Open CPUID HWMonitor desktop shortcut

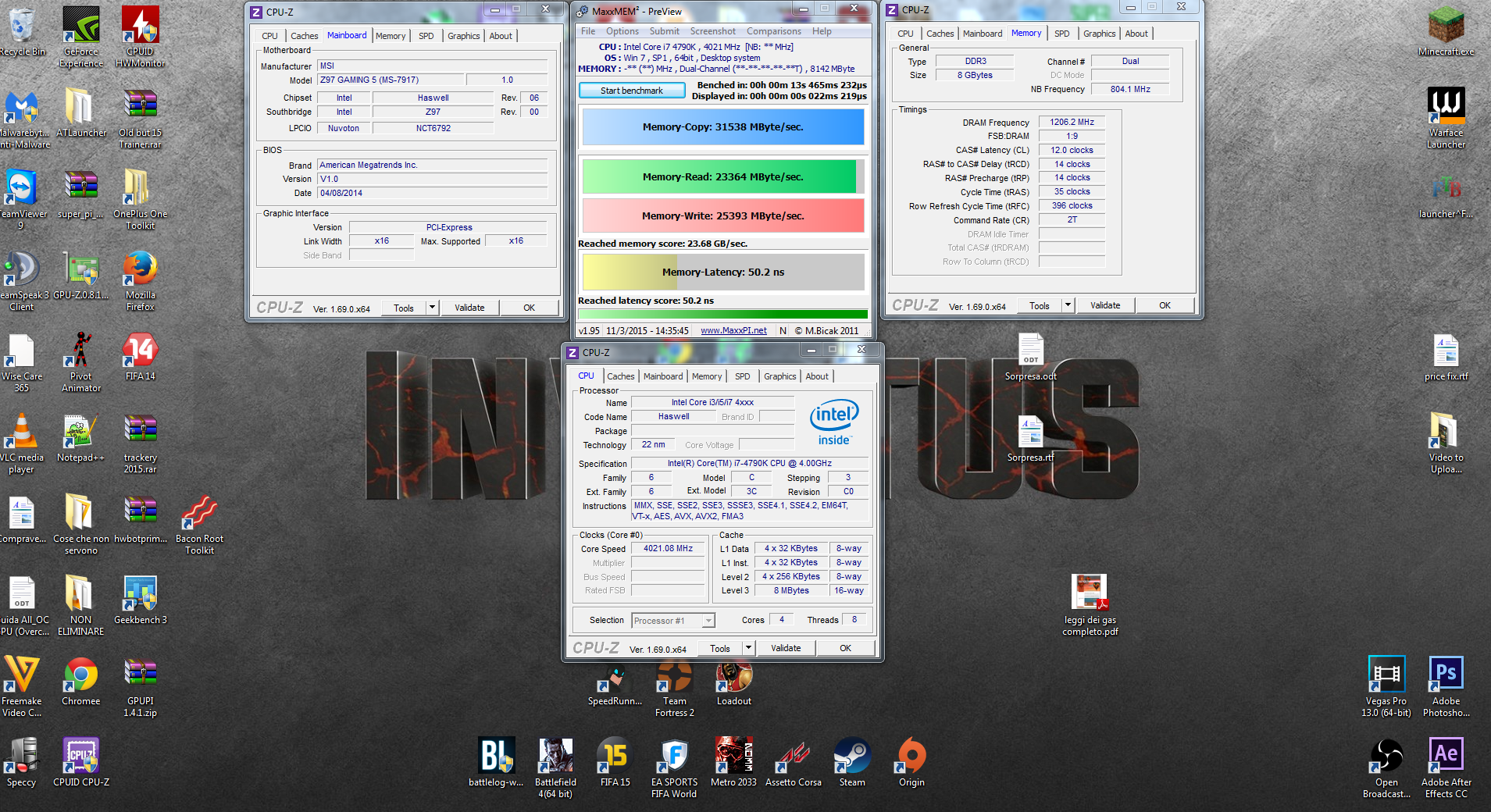(x=141, y=36)
